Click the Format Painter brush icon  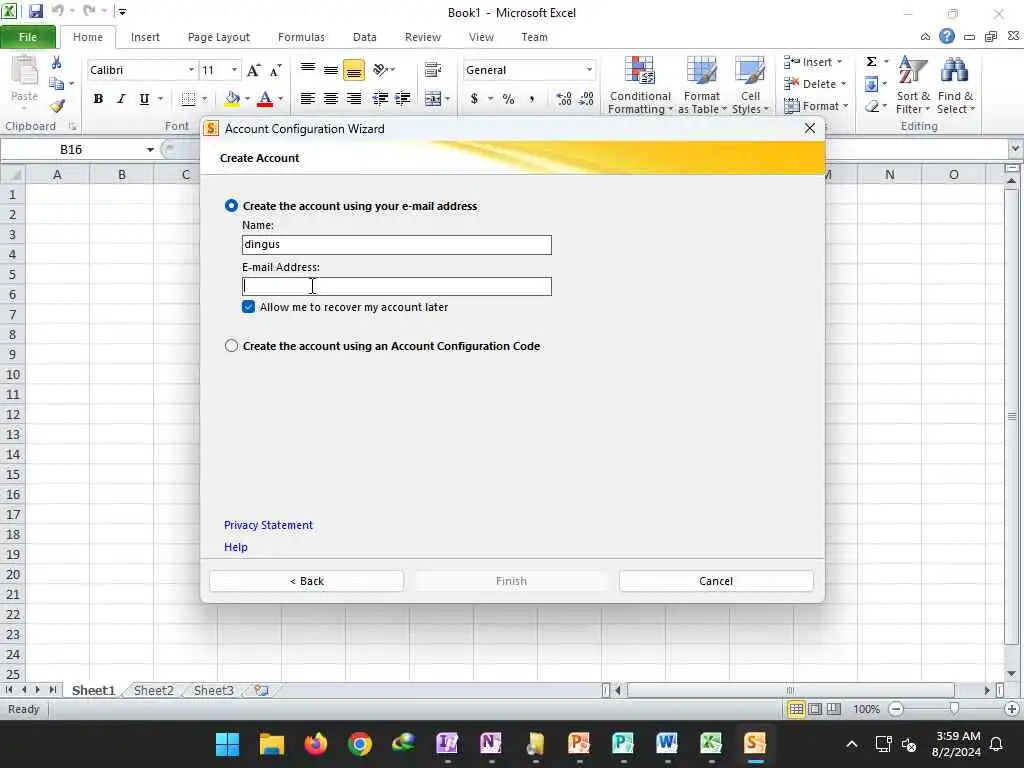pyautogui.click(x=57, y=106)
